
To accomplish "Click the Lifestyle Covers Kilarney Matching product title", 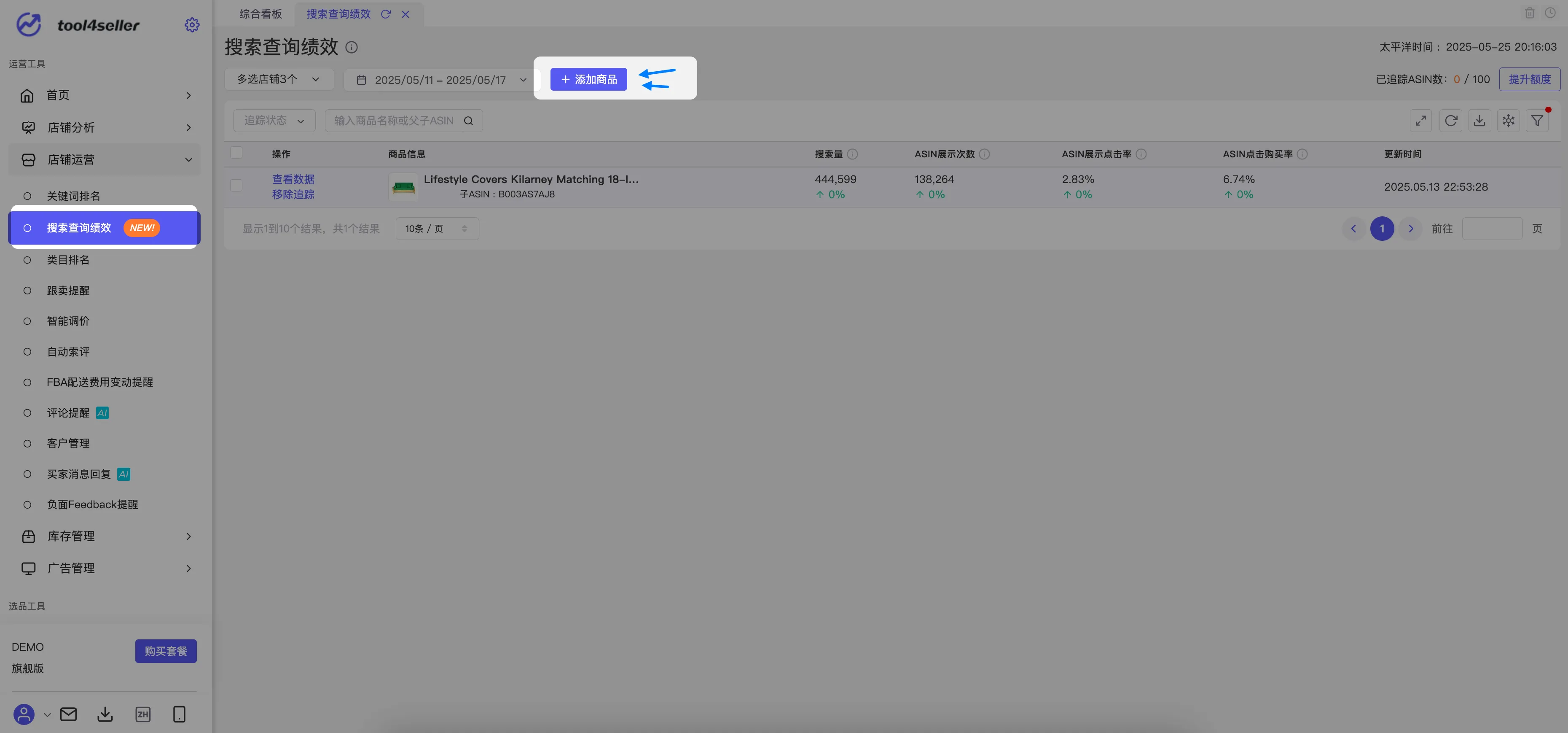I will click(531, 179).
